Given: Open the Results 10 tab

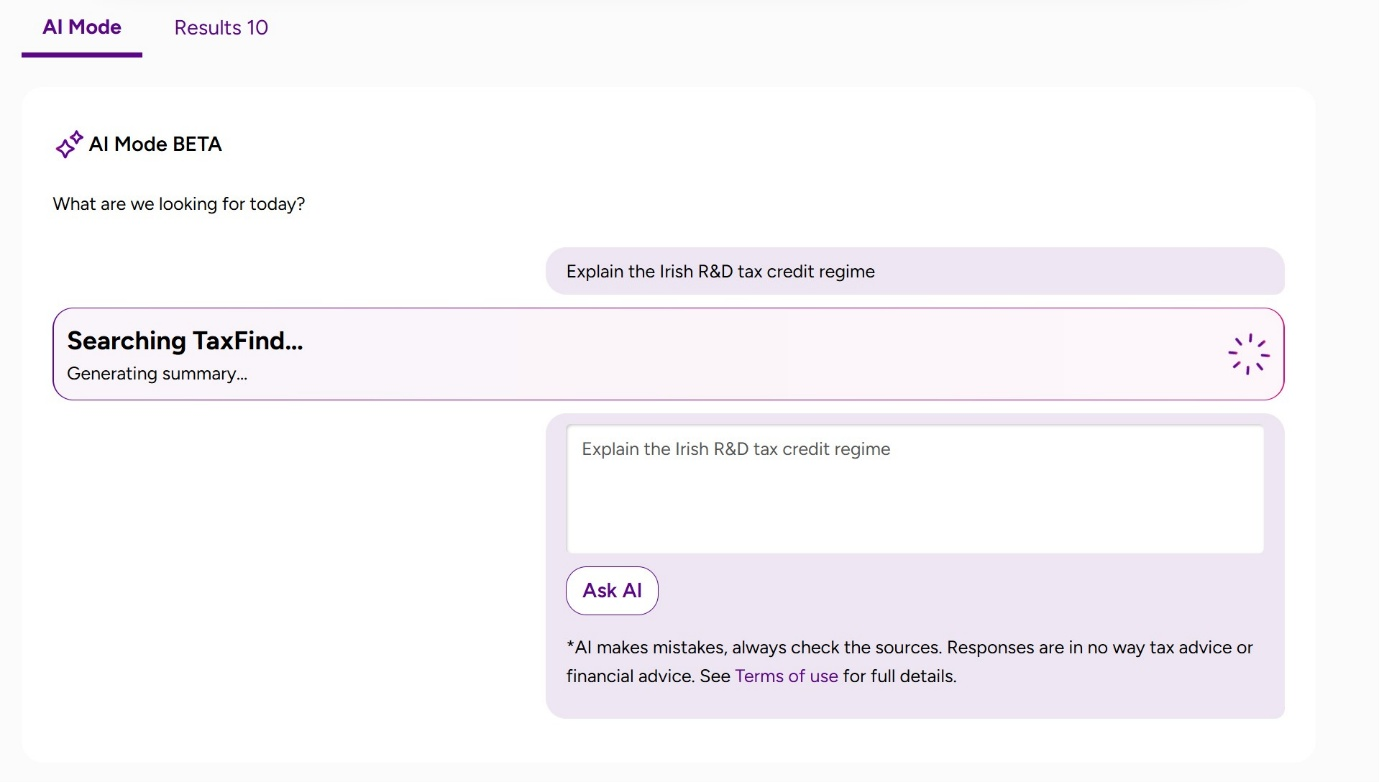Looking at the screenshot, I should click(x=221, y=28).
